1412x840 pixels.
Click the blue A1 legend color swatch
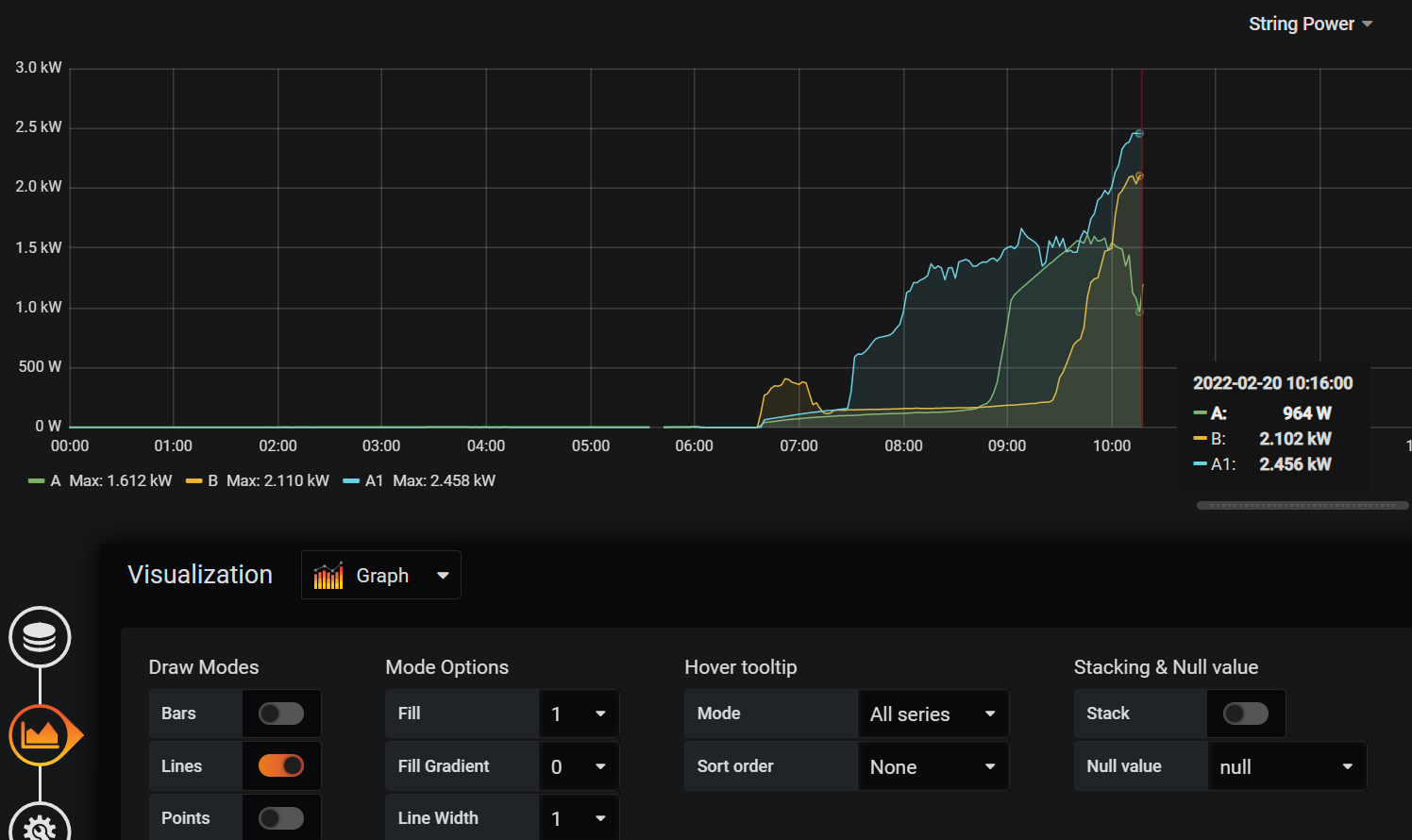[x=351, y=481]
